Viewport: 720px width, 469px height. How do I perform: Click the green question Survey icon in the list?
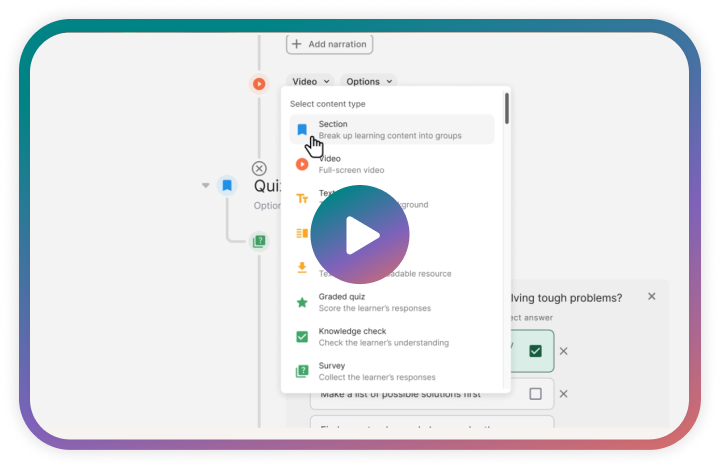tap(302, 371)
